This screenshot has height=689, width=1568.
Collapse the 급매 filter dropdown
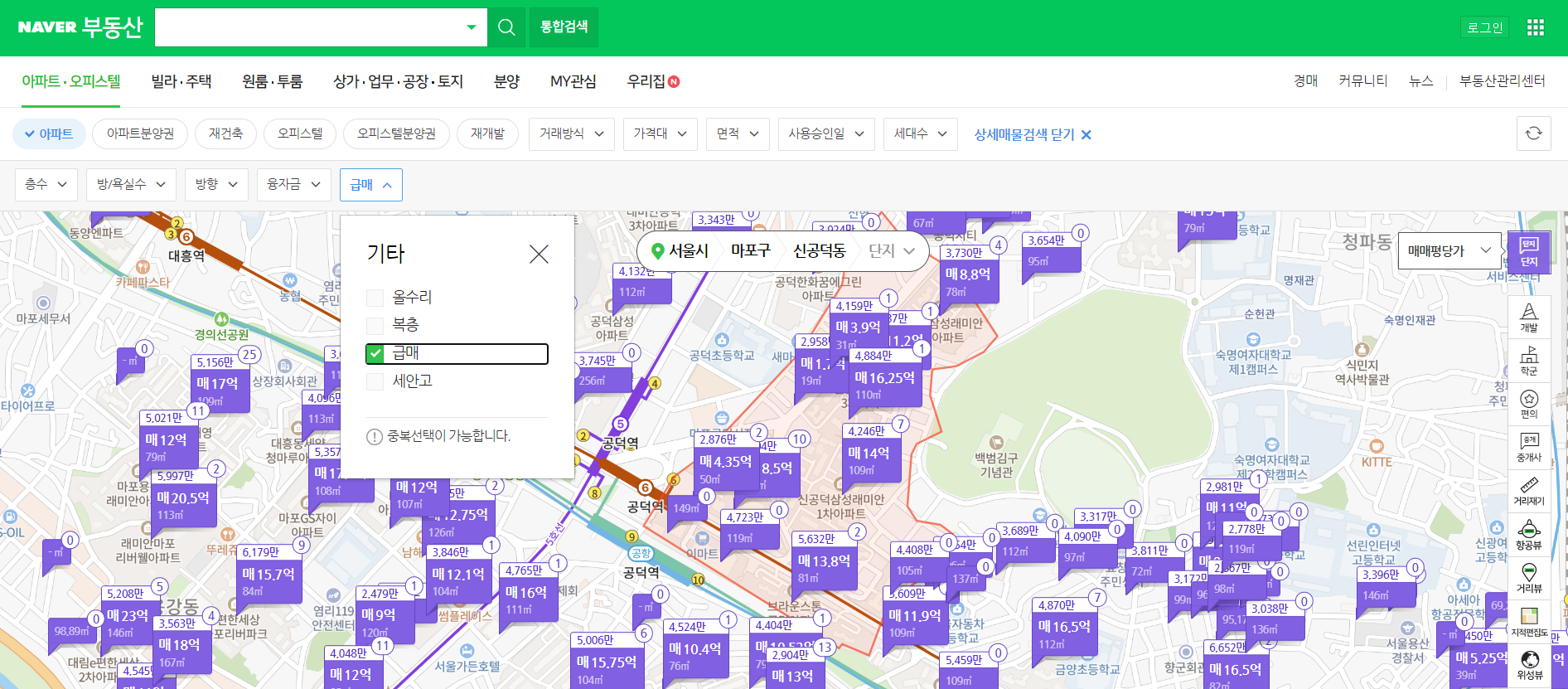pyautogui.click(x=371, y=184)
